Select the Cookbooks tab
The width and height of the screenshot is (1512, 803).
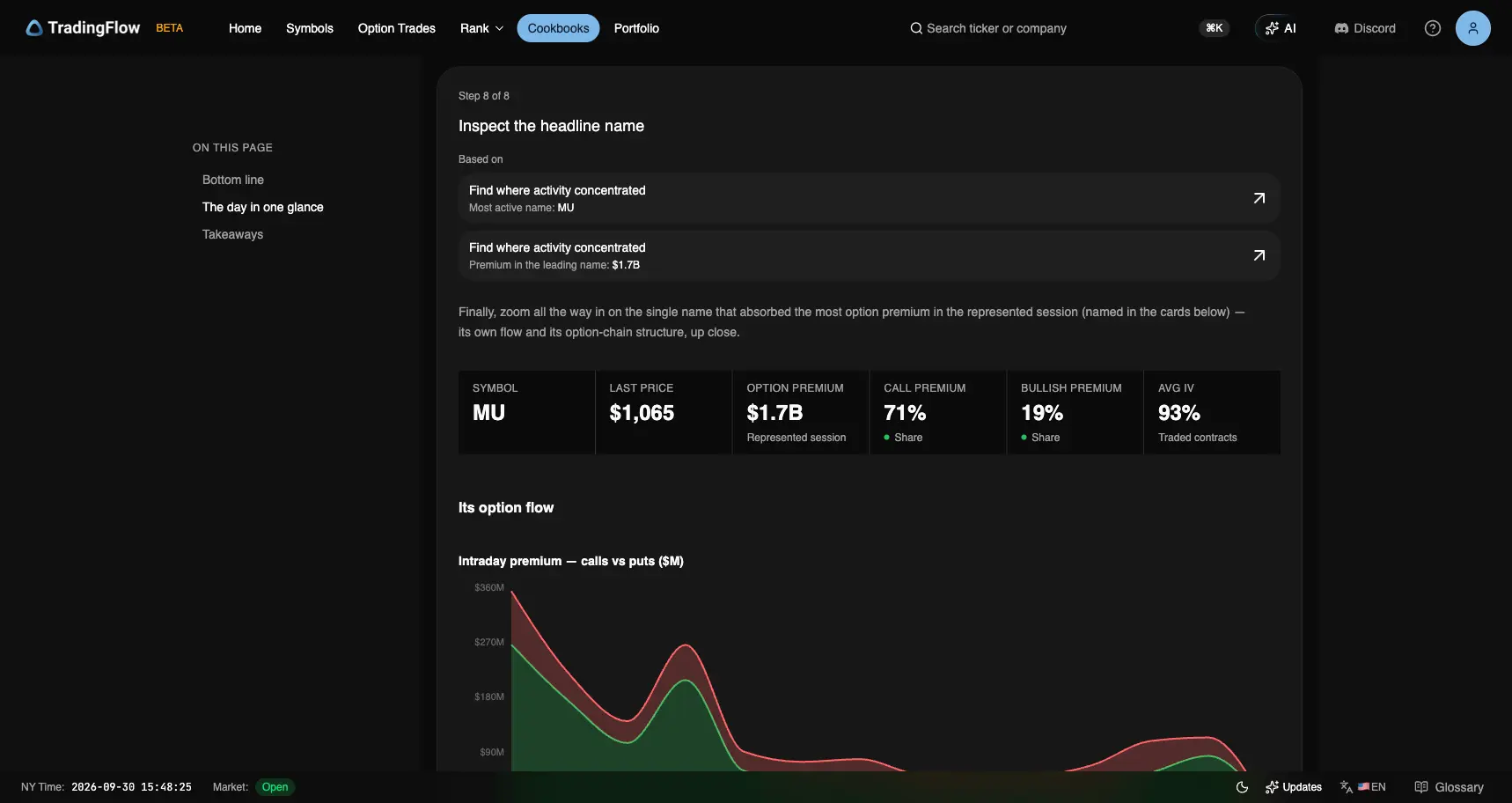click(558, 28)
